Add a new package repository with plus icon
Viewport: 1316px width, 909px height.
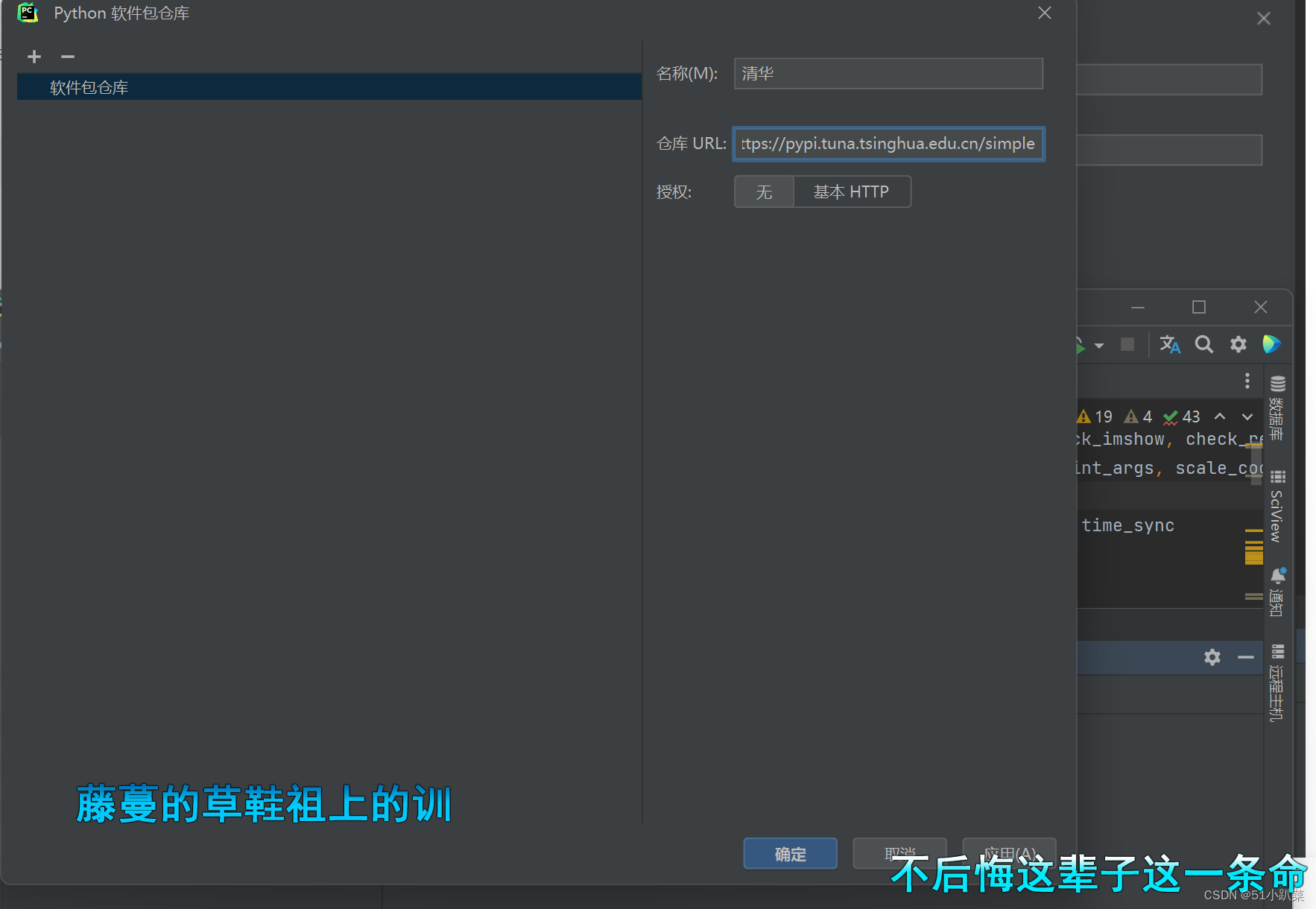coord(34,57)
